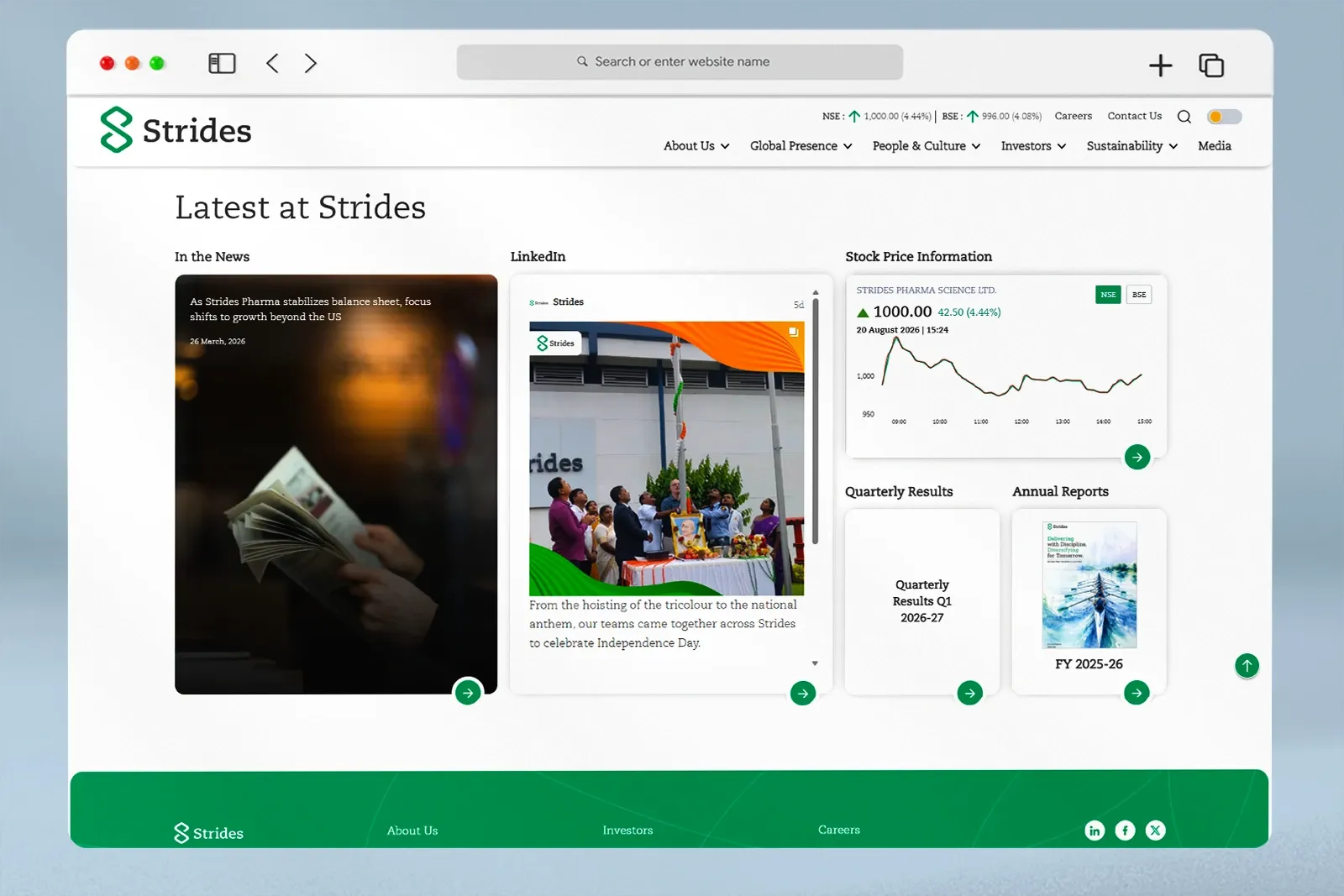This screenshot has height=896, width=1344.
Task: Open the news article arrow button
Action: tap(468, 693)
